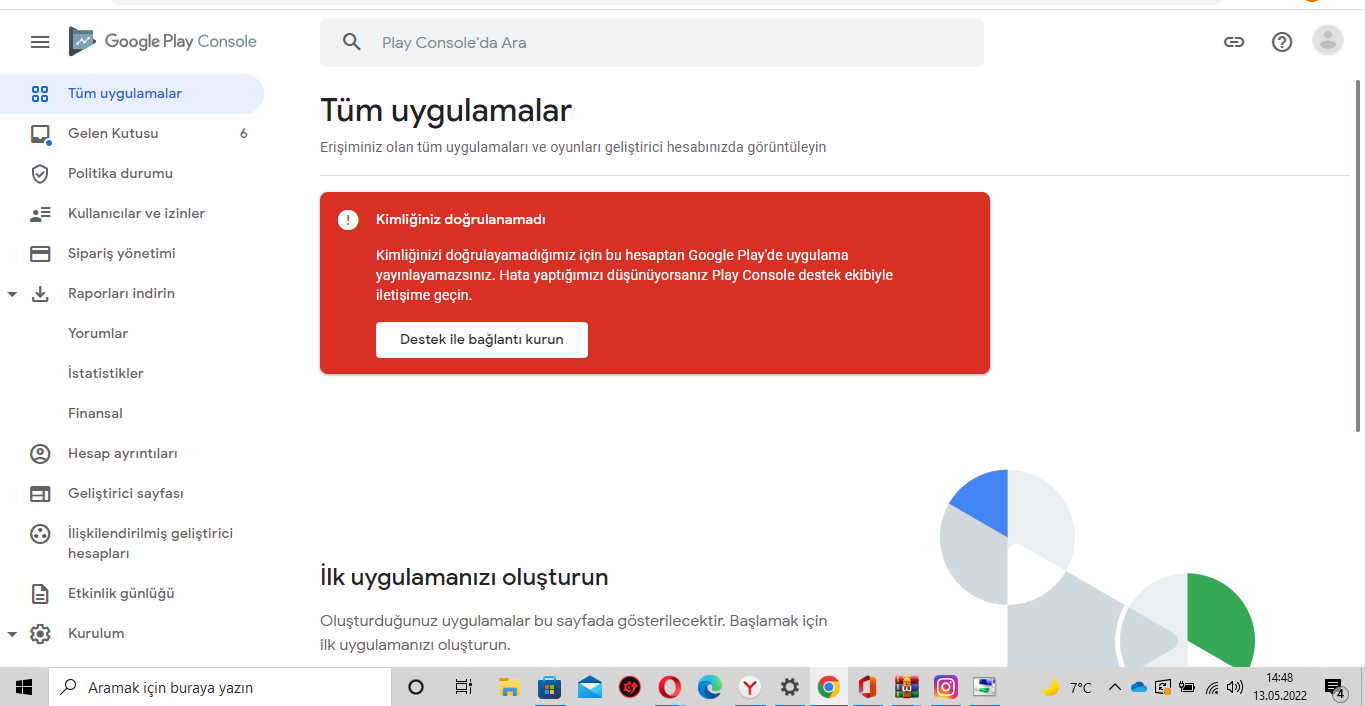Screen dimensions: 1365x706
Task: Switch to Chrome on taskbar
Action: point(828,688)
